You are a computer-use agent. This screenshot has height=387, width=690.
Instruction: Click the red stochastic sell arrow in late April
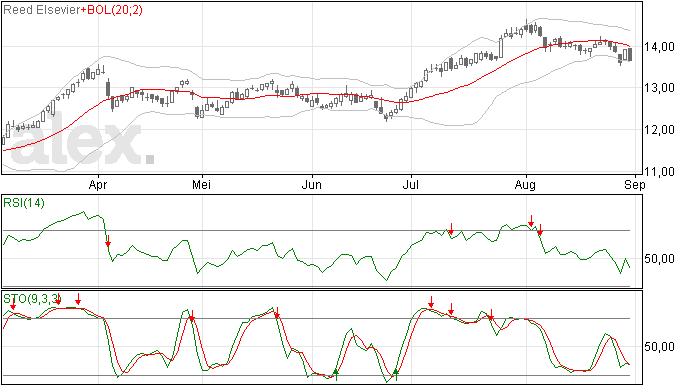click(x=192, y=316)
